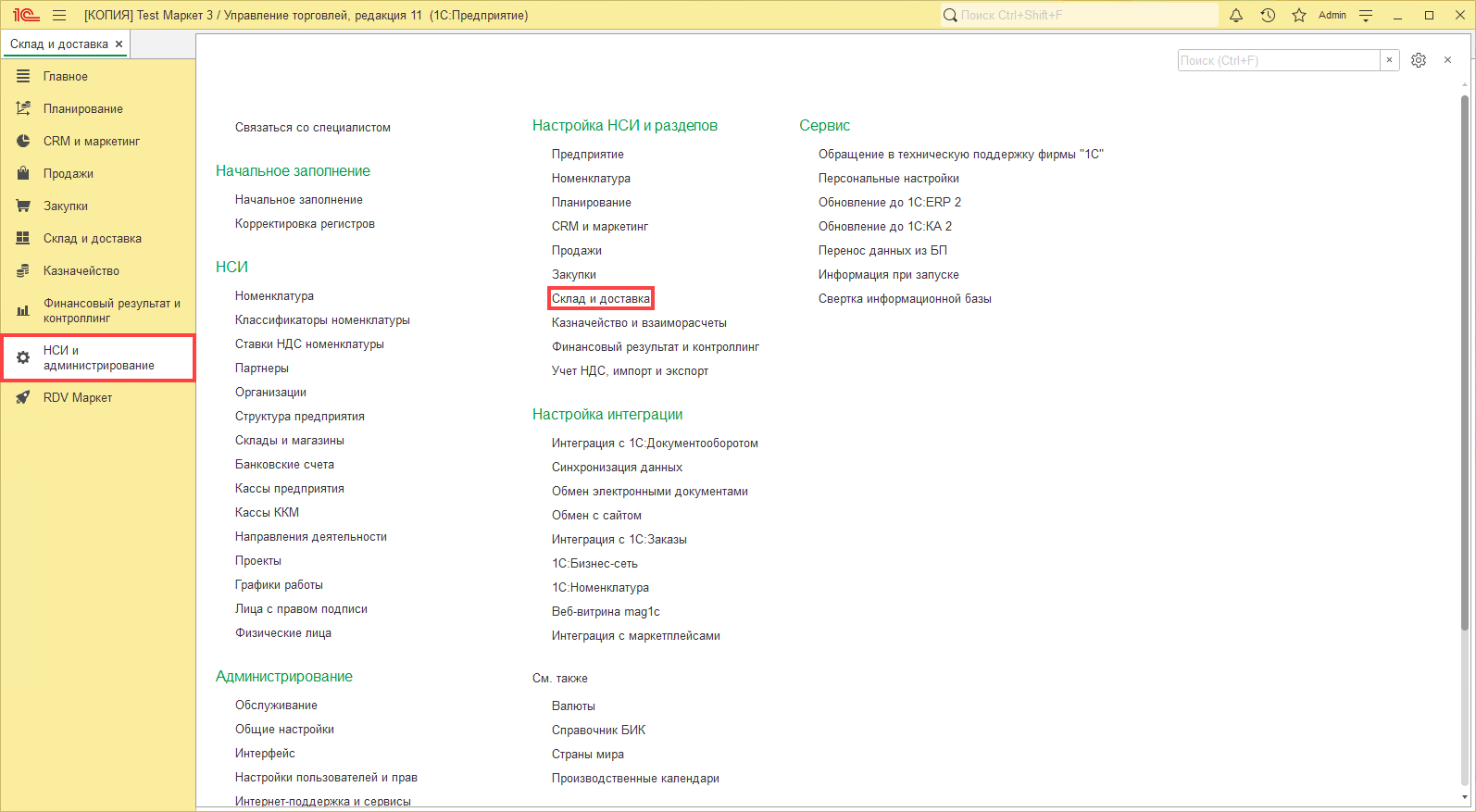Open Веб-витрина mag1c
The height and width of the screenshot is (812, 1476).
606,611
